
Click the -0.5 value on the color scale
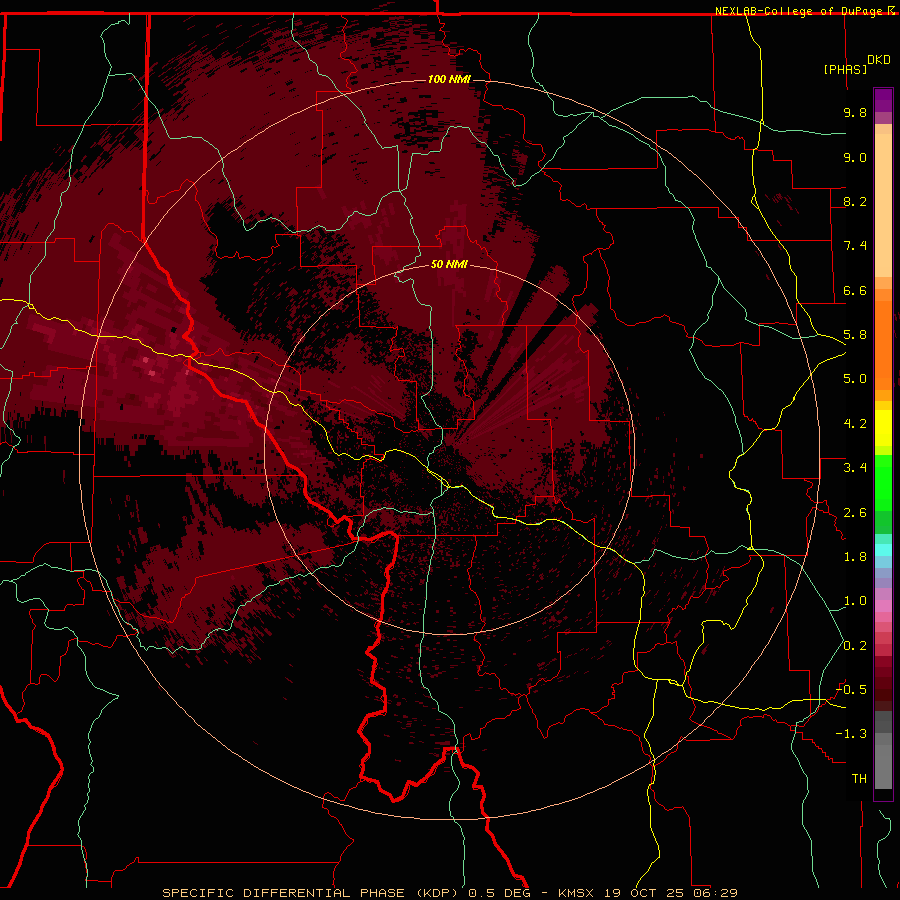[x=851, y=690]
